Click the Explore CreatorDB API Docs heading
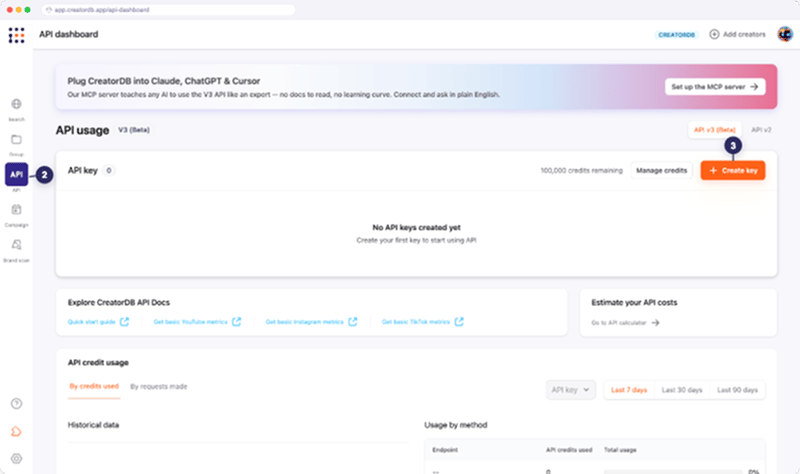Image resolution: width=800 pixels, height=474 pixels. pyautogui.click(x=119, y=303)
